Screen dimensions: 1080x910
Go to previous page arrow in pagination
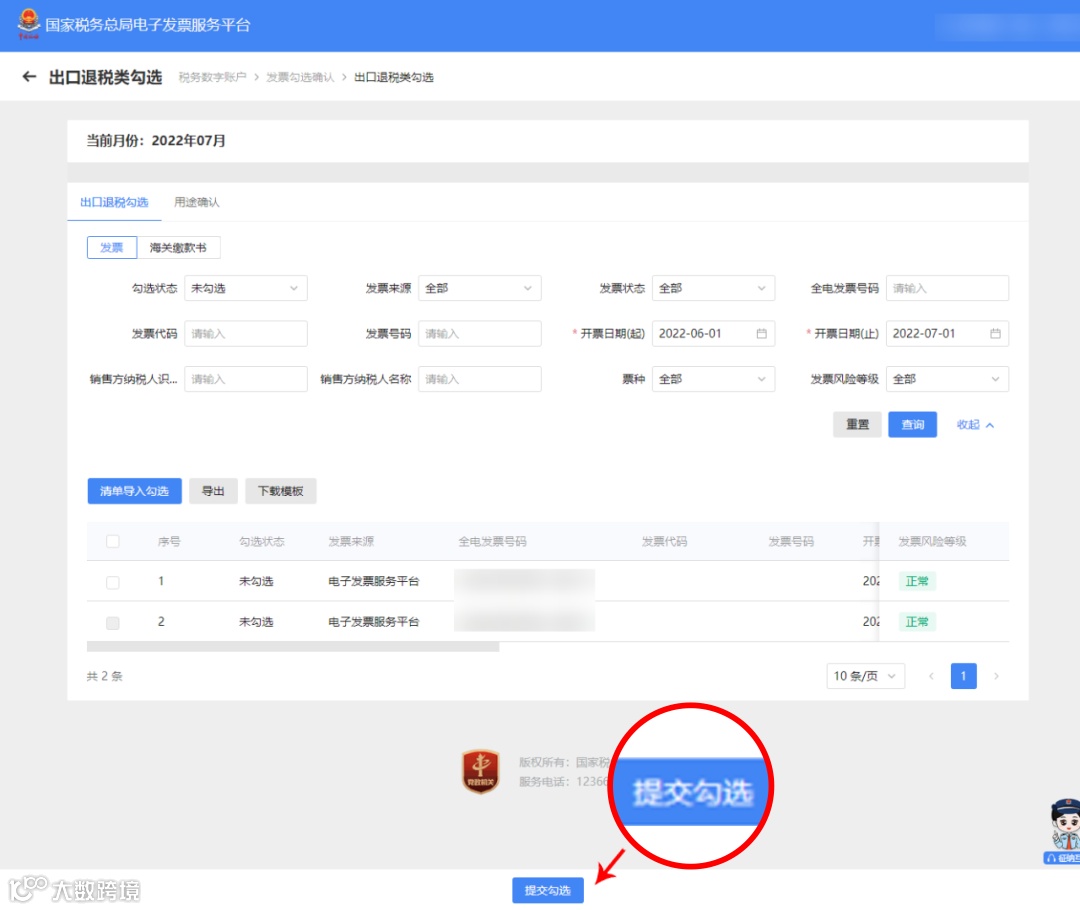(x=931, y=676)
